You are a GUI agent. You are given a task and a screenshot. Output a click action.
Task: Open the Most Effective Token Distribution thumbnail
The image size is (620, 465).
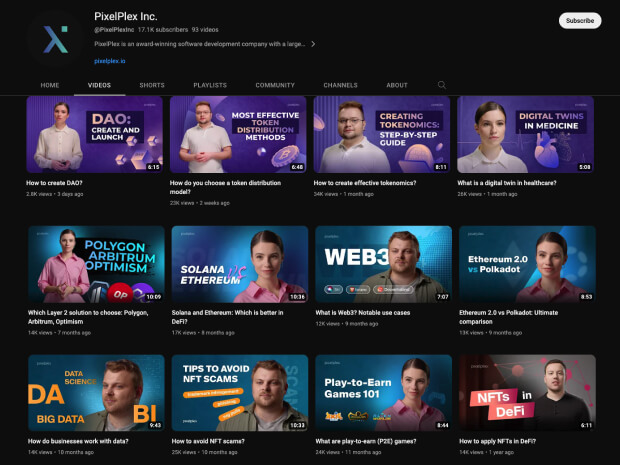tap(238, 134)
